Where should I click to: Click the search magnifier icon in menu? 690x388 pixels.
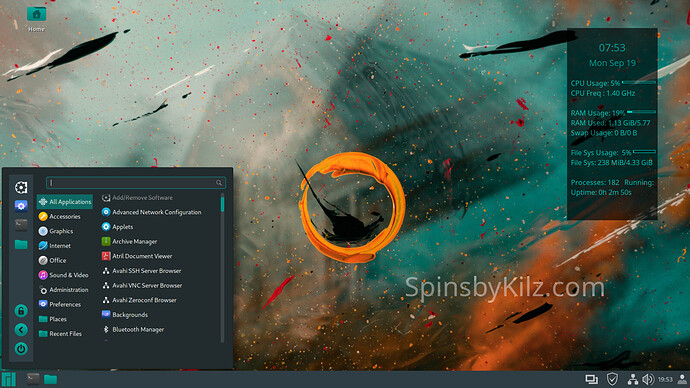coord(219,183)
